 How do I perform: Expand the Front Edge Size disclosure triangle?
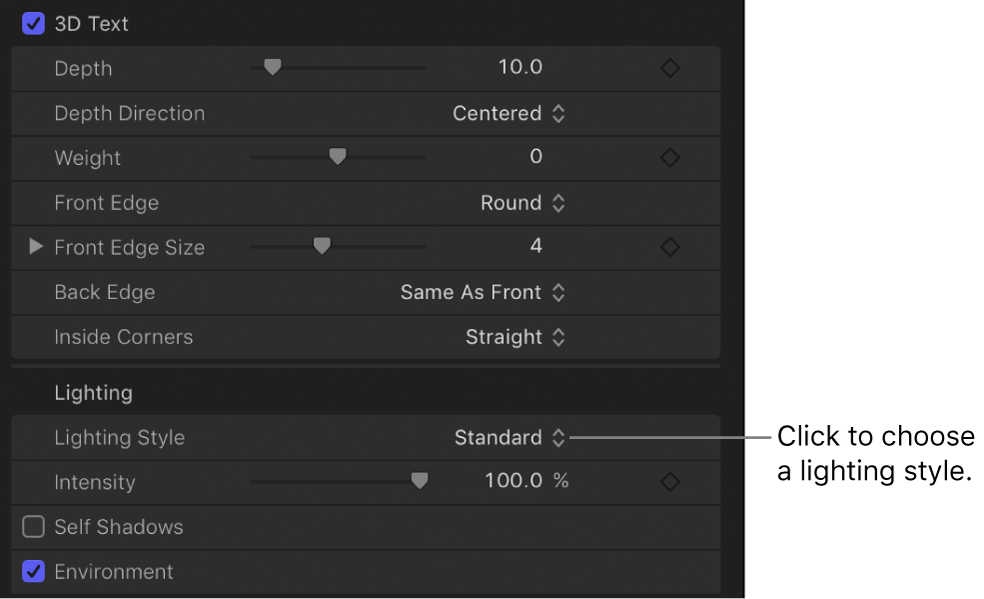(x=36, y=247)
